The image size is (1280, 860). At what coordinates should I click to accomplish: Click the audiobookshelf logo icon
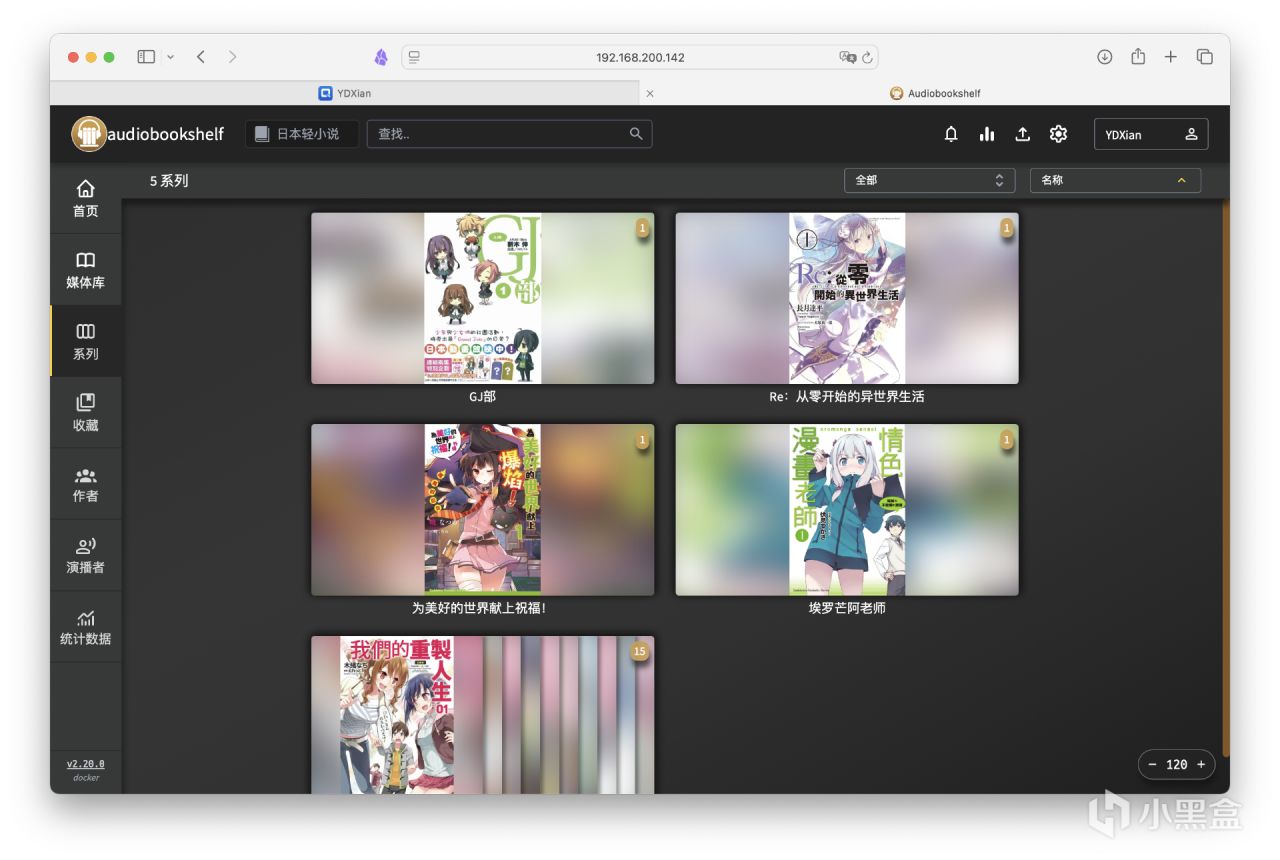[89, 134]
